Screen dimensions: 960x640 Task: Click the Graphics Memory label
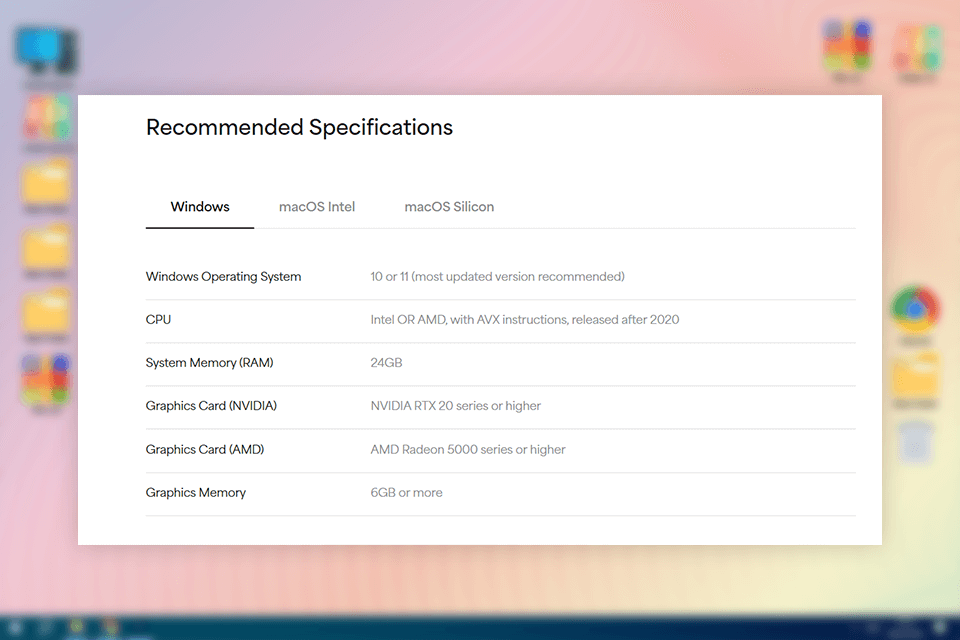195,492
